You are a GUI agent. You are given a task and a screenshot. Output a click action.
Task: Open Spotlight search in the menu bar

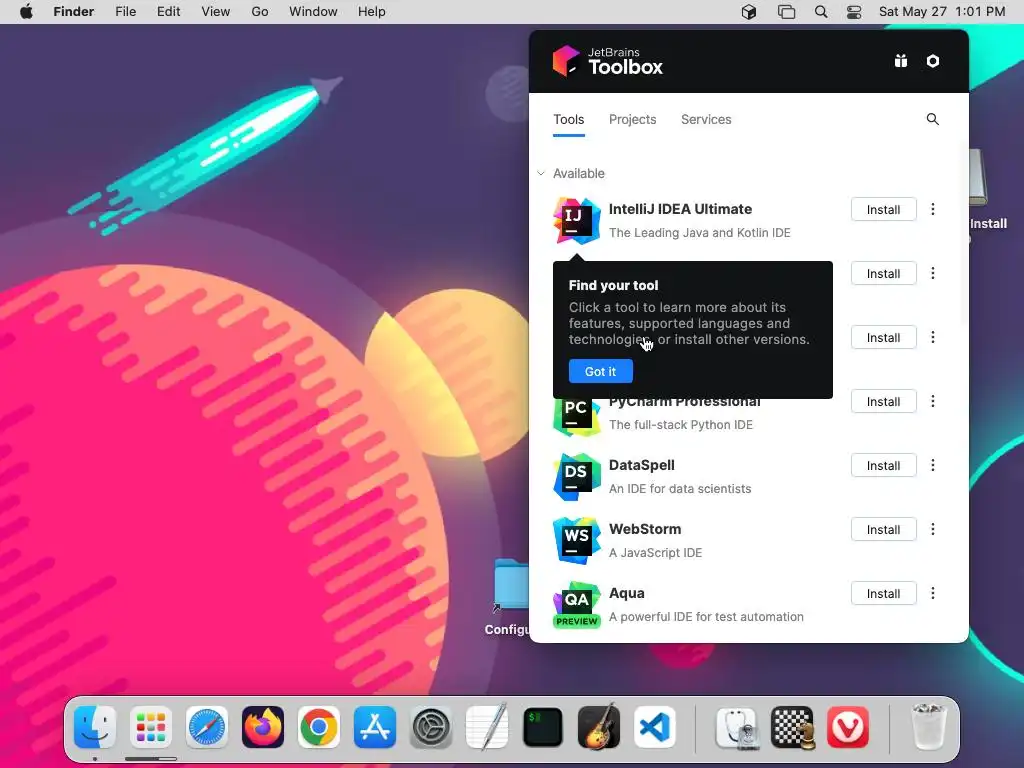pyautogui.click(x=821, y=12)
